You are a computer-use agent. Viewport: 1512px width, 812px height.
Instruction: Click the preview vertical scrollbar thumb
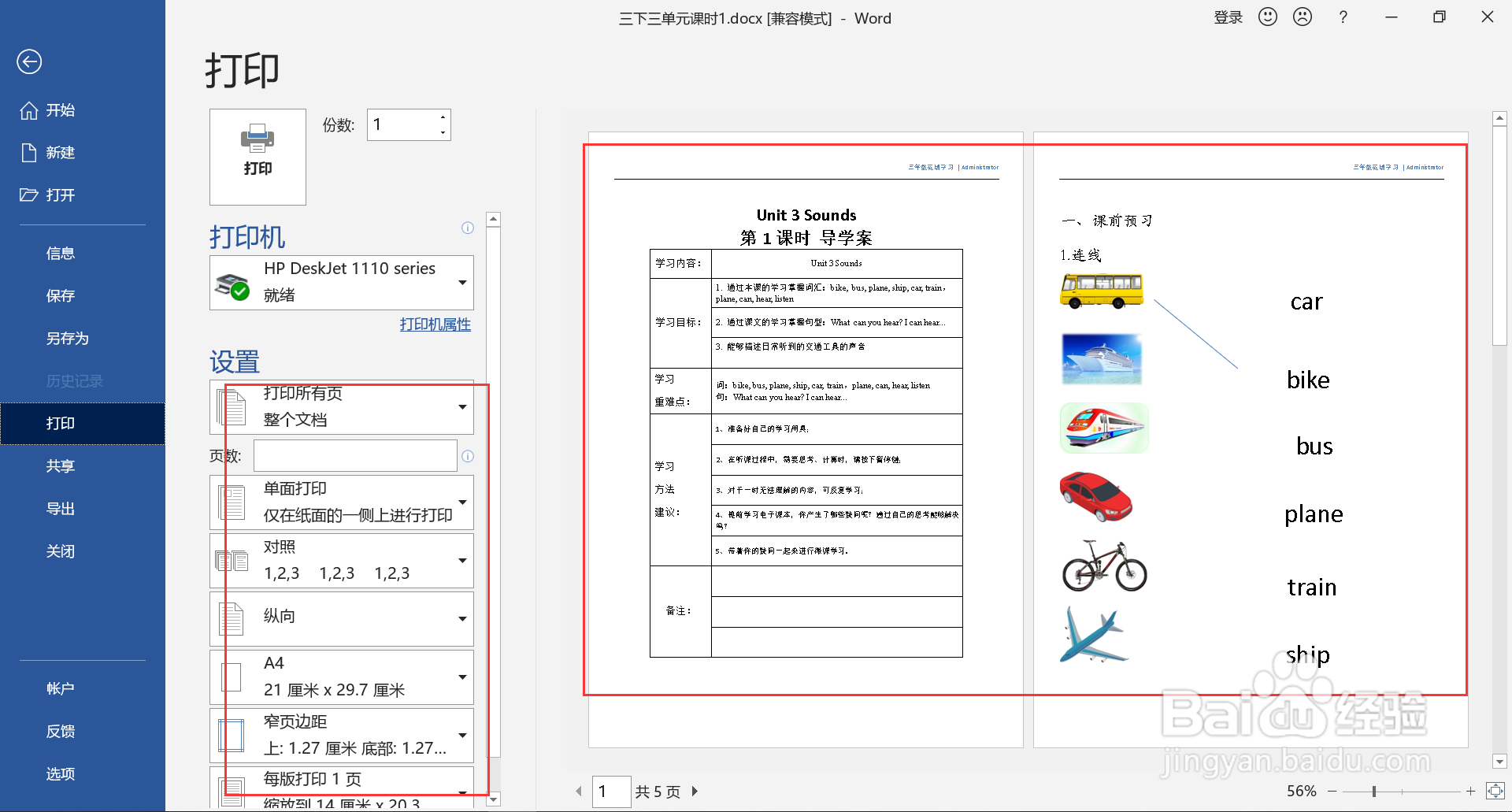click(1499, 235)
